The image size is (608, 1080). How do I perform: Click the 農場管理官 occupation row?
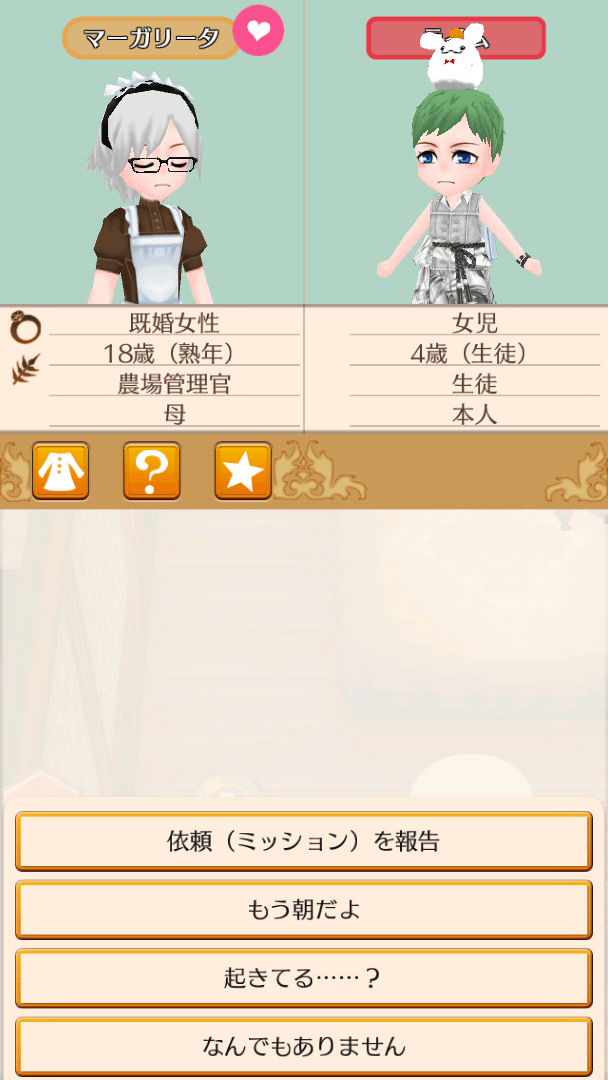click(x=174, y=383)
